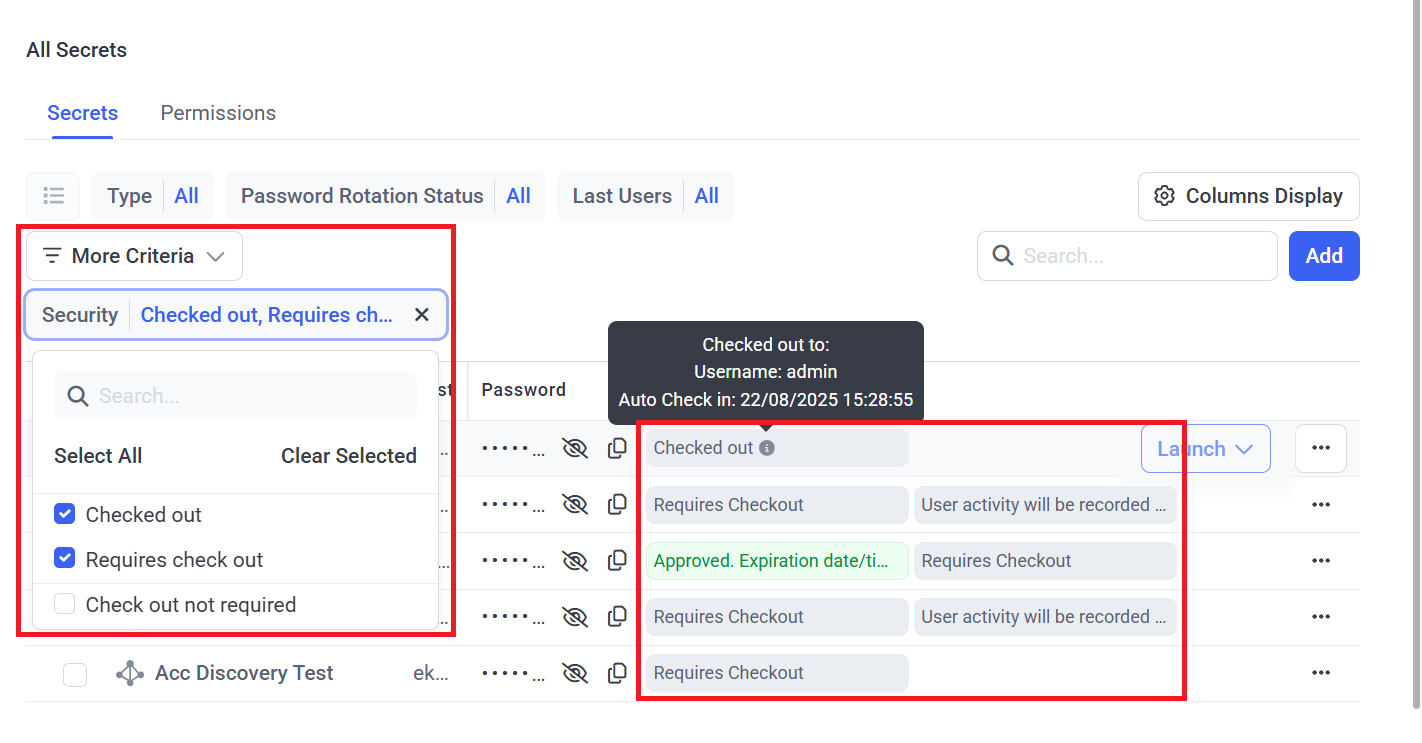
Task: Open three-dot menu beside the Launch button
Action: (x=1320, y=448)
